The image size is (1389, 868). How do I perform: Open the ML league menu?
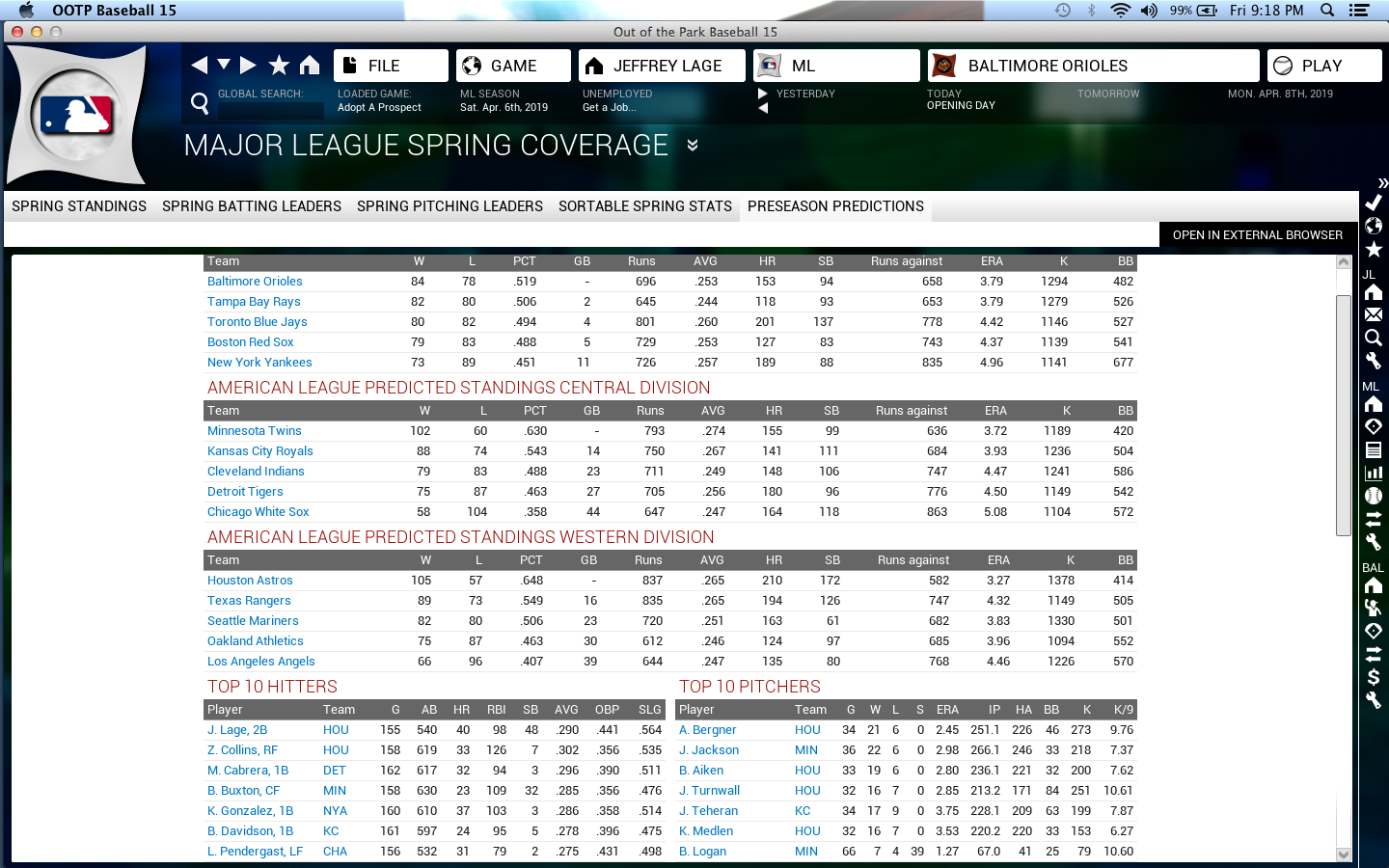pos(836,66)
